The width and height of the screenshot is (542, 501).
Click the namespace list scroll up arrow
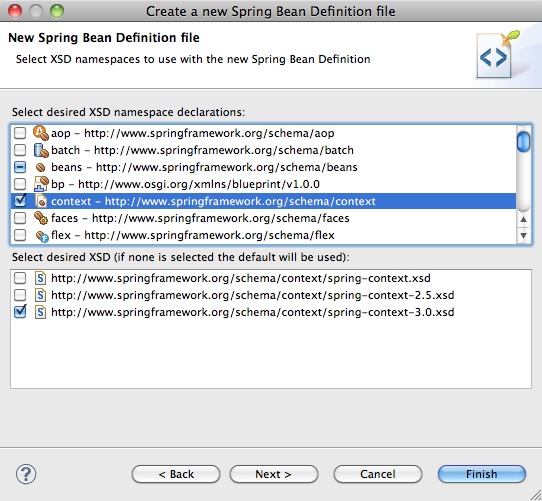tap(523, 219)
